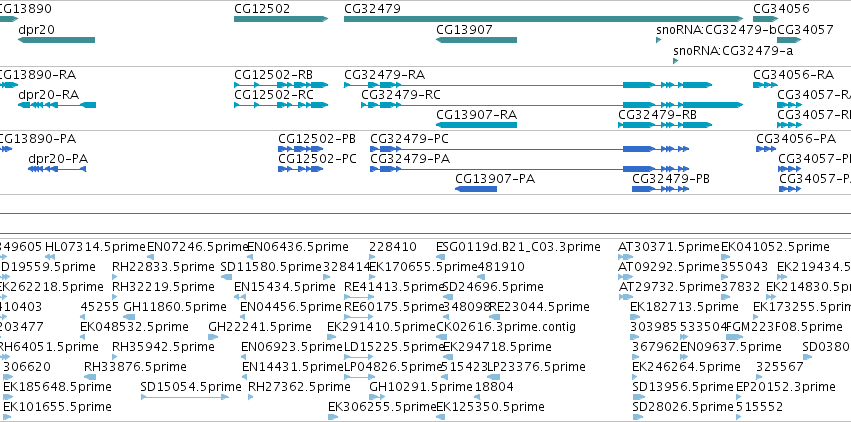Click EST EK170655.5prime
This screenshot has height=422, width=851.
tap(423, 266)
